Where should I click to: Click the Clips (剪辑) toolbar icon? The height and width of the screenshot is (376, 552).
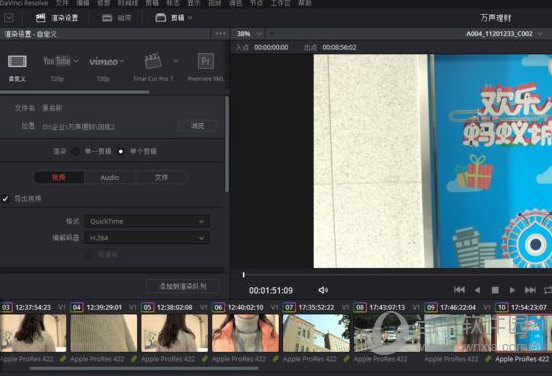161,18
